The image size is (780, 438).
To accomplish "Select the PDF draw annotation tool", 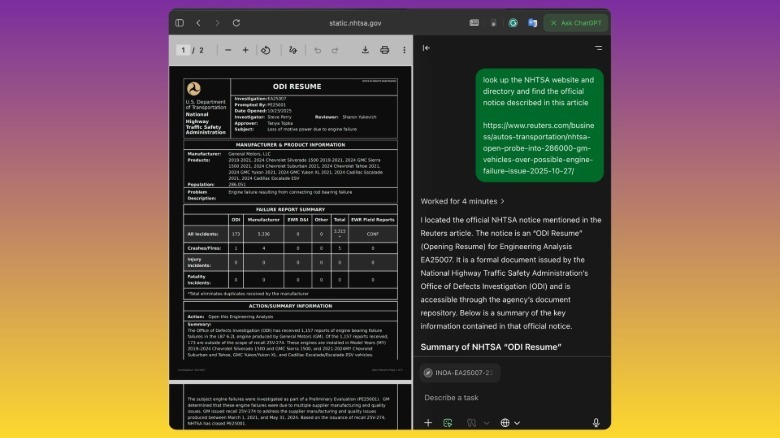I will click(292, 50).
